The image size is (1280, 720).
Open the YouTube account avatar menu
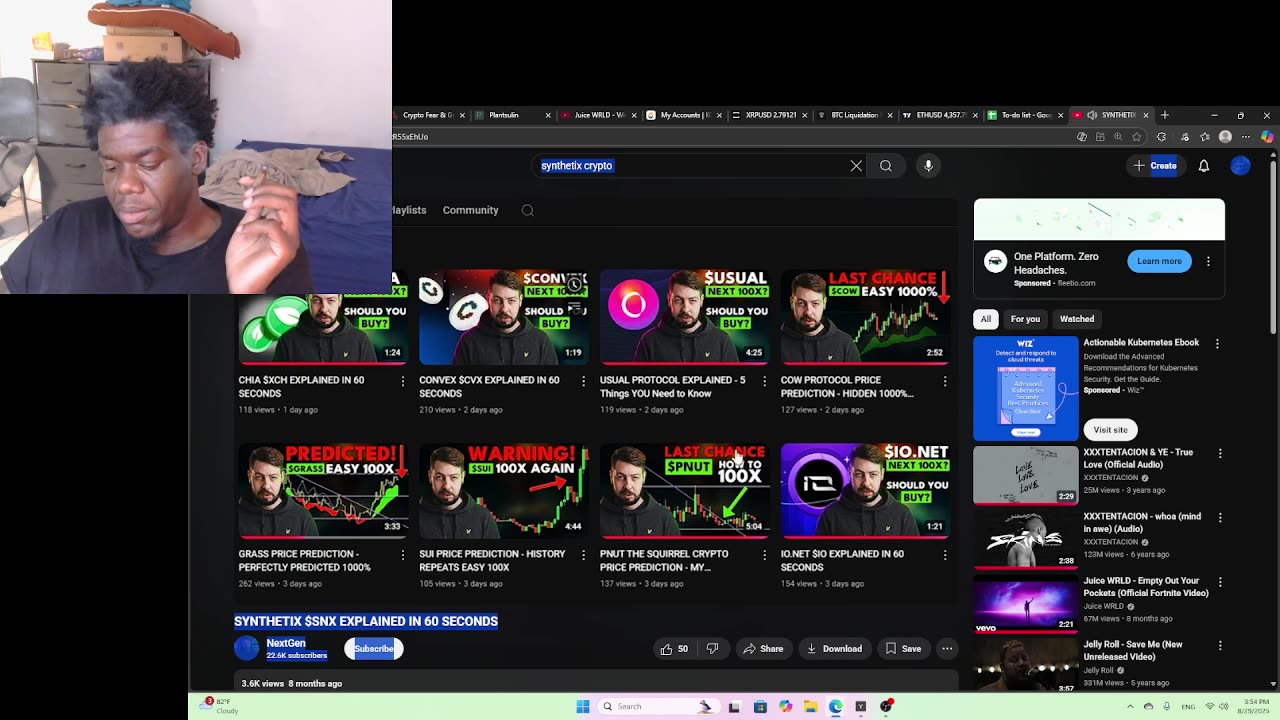click(x=1240, y=166)
